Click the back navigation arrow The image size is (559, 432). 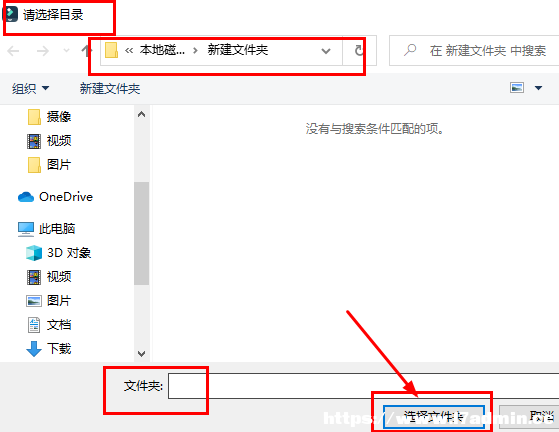(13, 51)
